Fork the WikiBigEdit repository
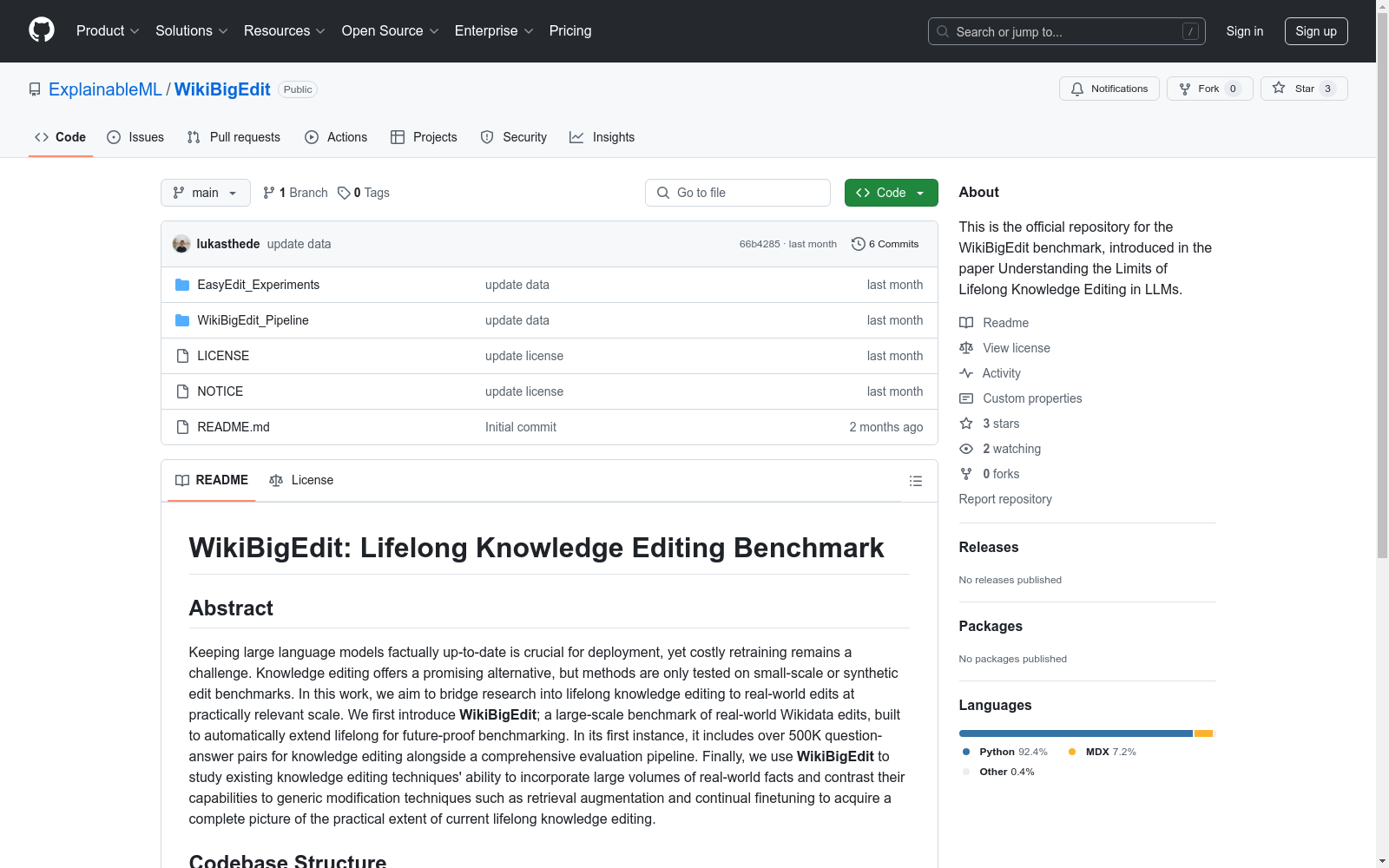Image resolution: width=1389 pixels, height=868 pixels. 1210,89
